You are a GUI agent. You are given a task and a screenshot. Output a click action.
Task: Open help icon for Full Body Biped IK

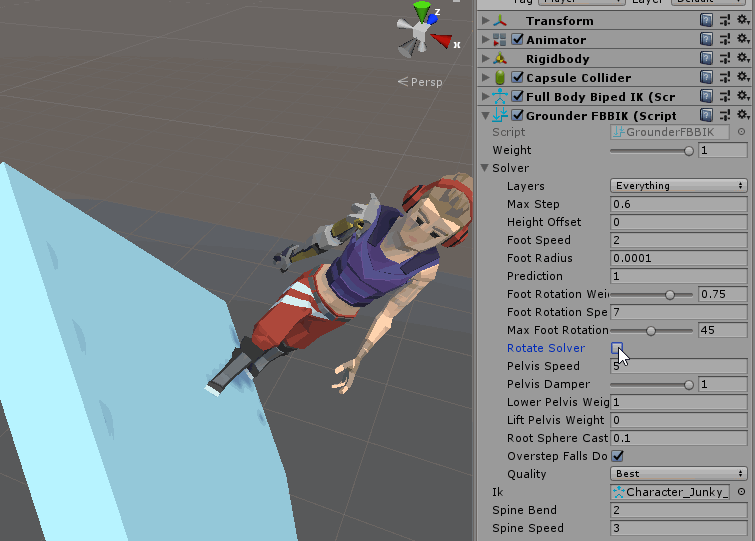[x=706, y=96]
